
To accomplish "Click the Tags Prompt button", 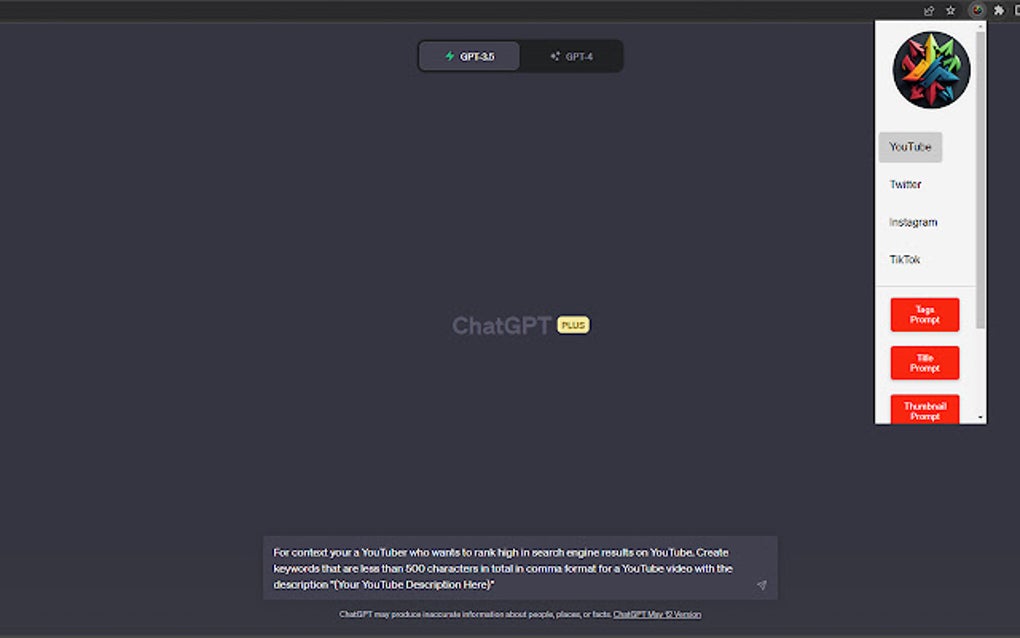I will 924,313.
